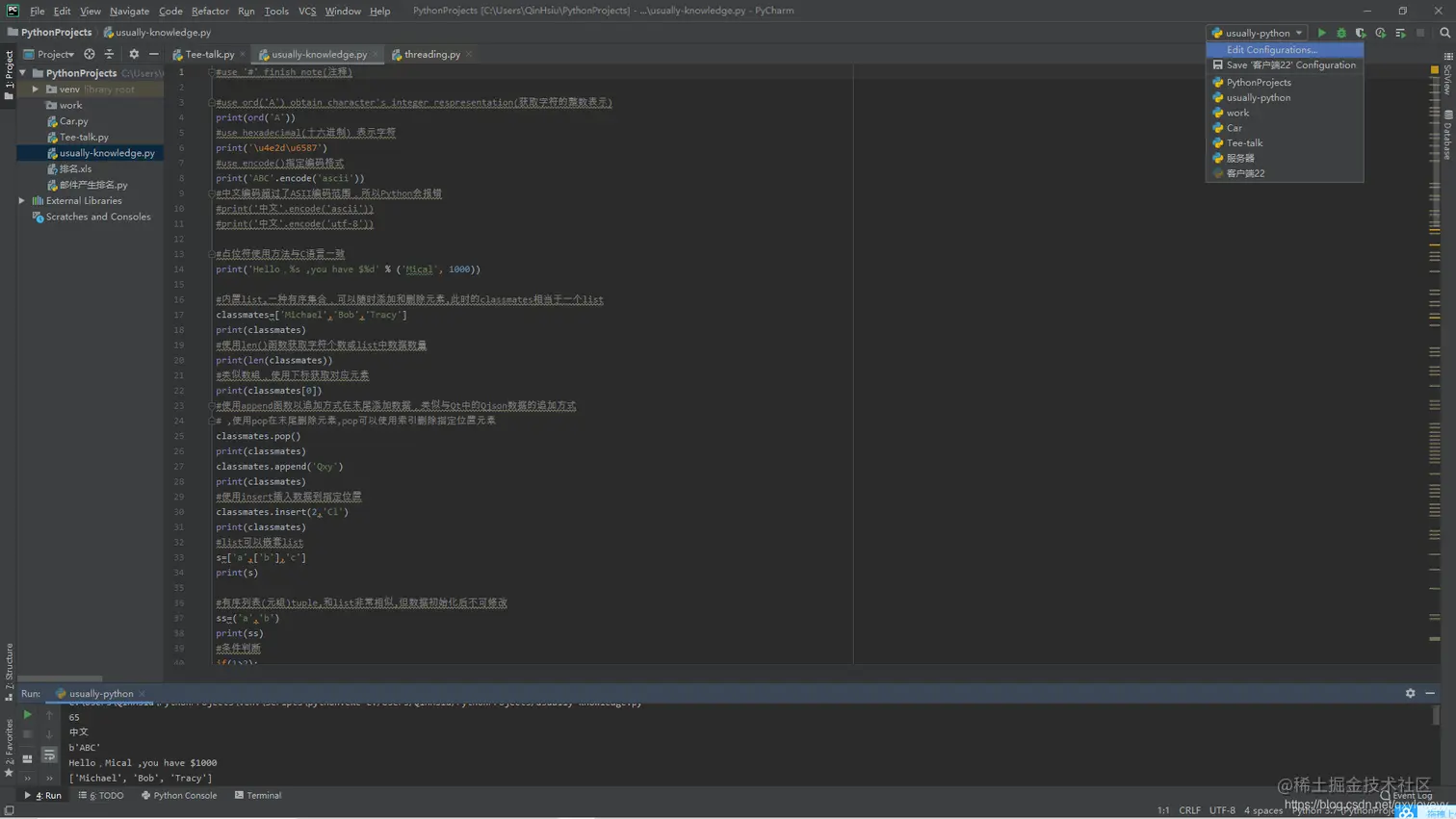Expand the External Libraries node

click(22, 201)
